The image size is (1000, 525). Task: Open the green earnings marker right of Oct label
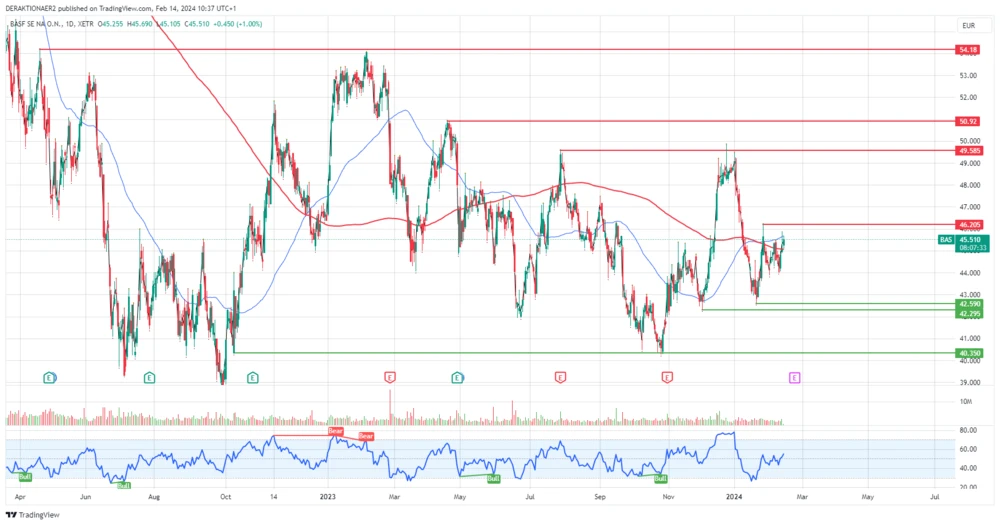(x=253, y=378)
